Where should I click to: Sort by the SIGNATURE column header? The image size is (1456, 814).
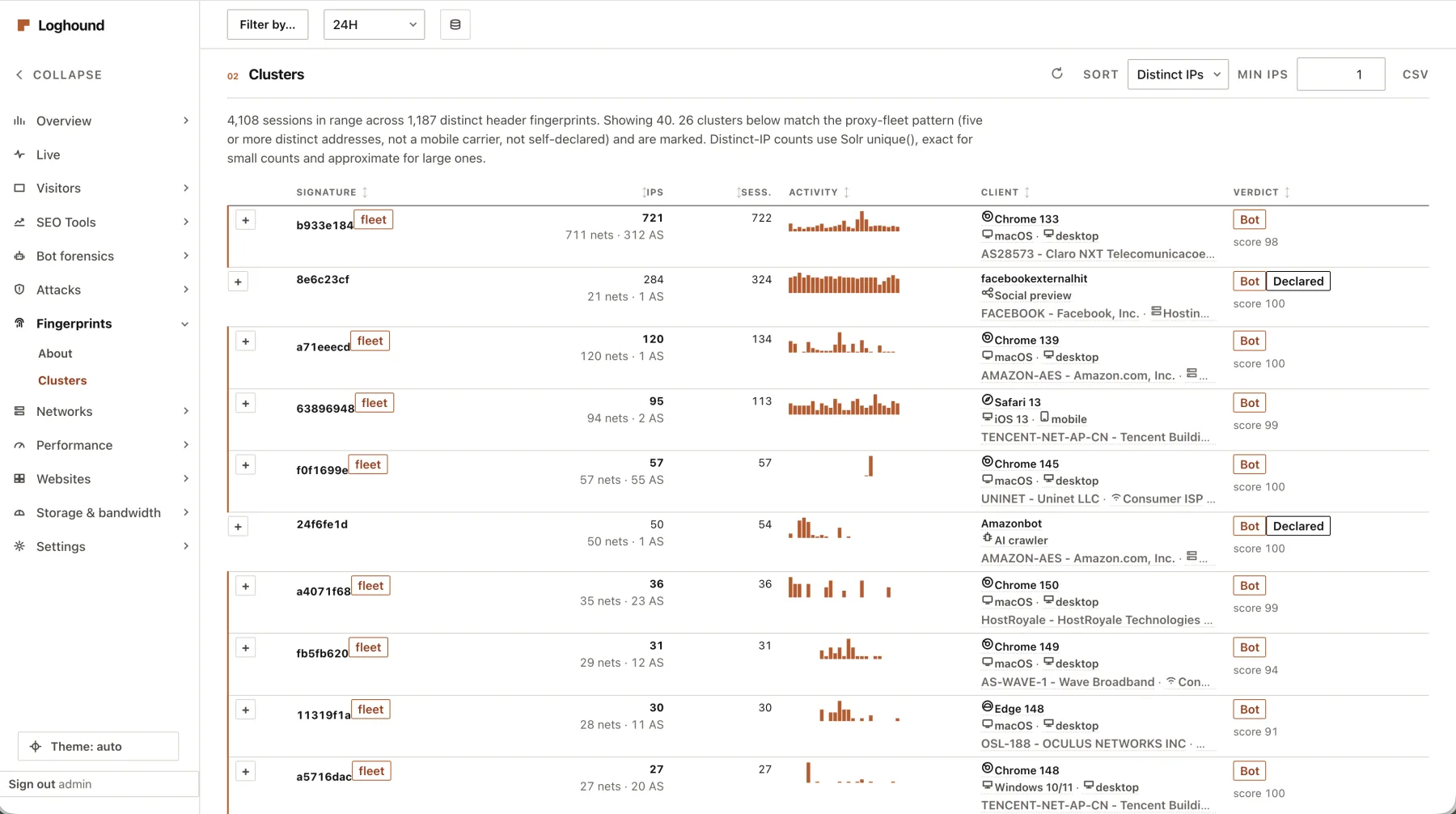332,193
